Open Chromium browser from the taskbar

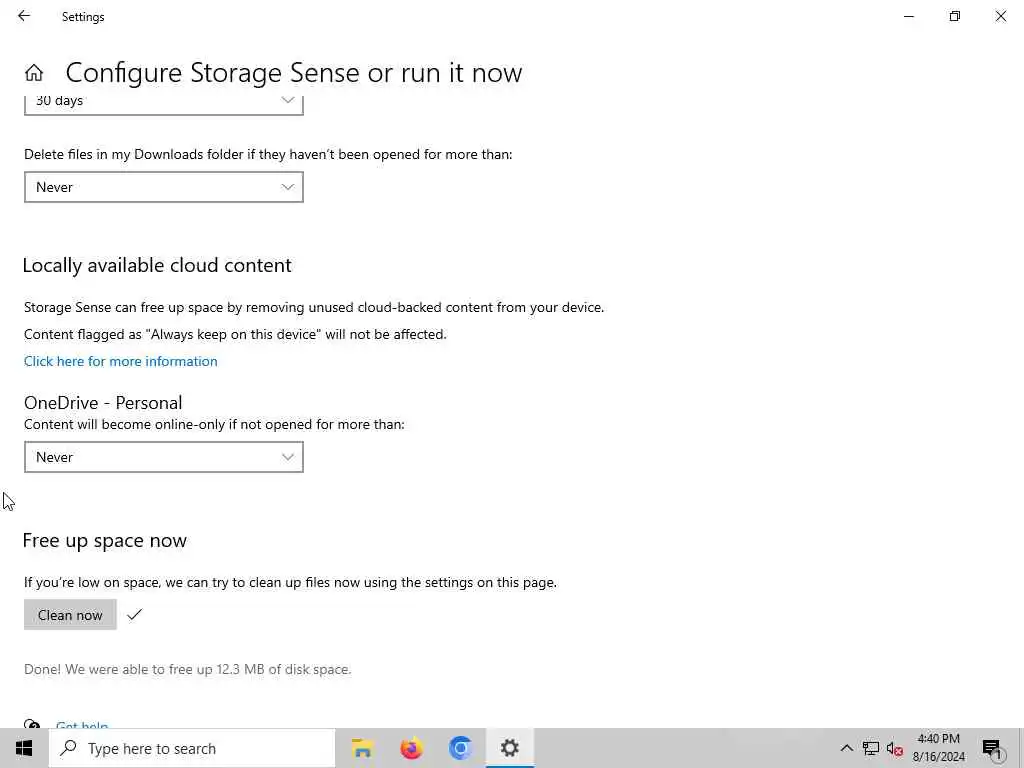(x=460, y=748)
